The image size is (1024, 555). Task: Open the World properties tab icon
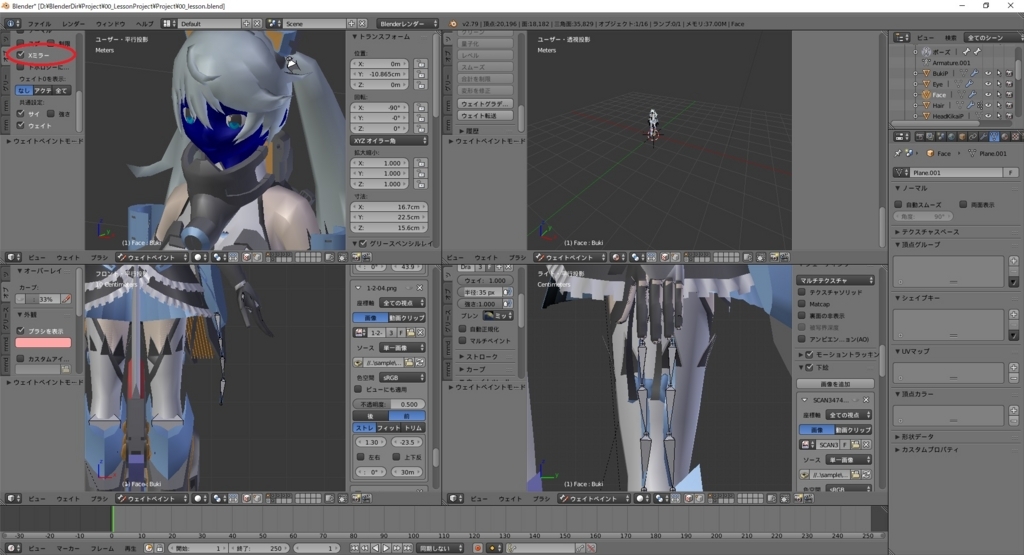(x=952, y=136)
